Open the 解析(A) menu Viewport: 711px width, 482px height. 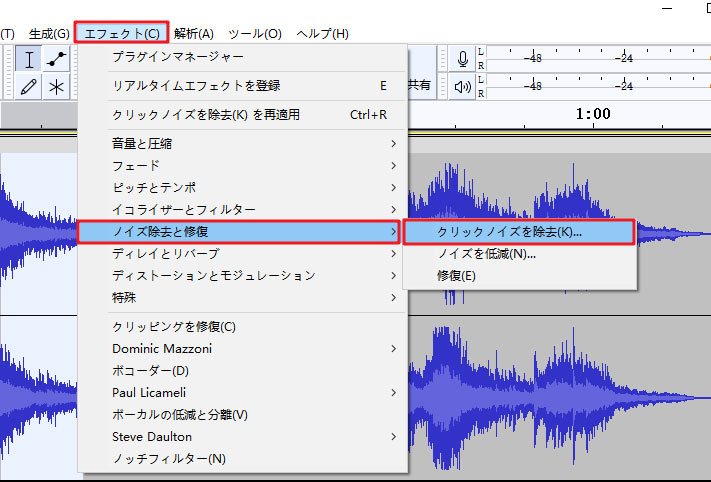tap(194, 34)
